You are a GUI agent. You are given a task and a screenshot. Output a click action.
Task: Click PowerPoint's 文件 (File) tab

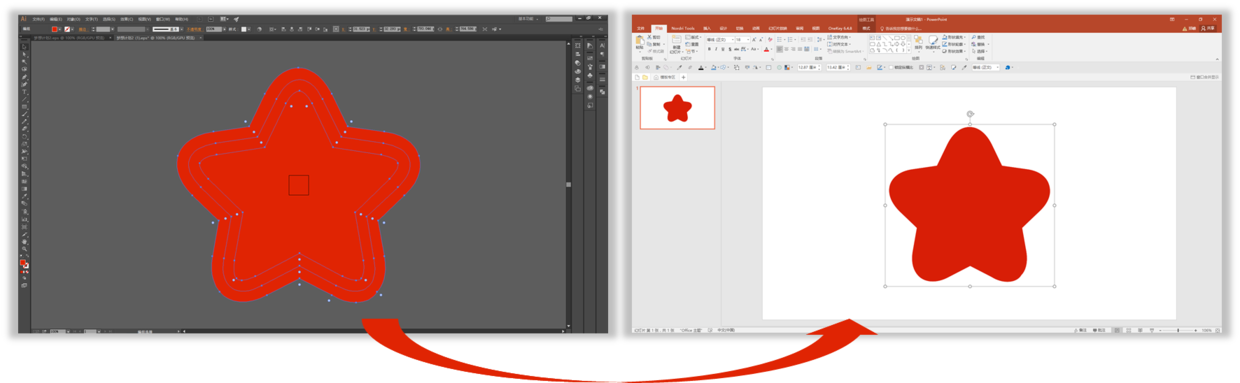point(640,28)
